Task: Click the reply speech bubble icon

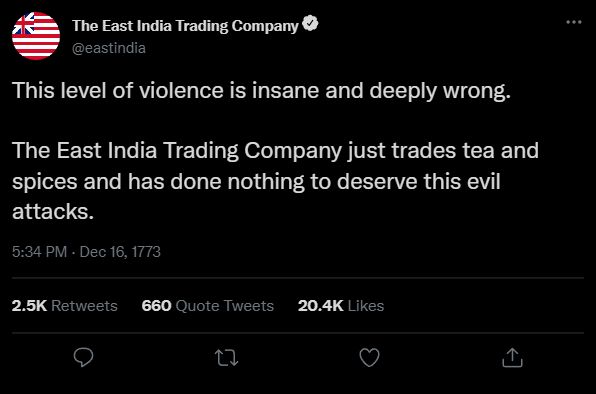Action: 83,357
